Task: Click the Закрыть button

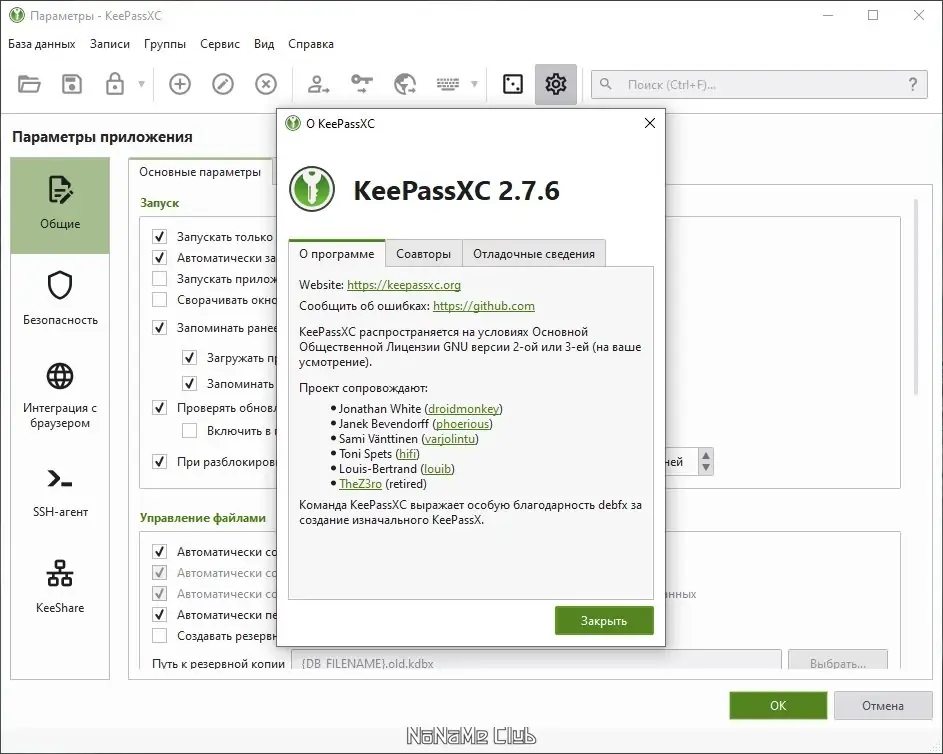Action: pyautogui.click(x=604, y=621)
